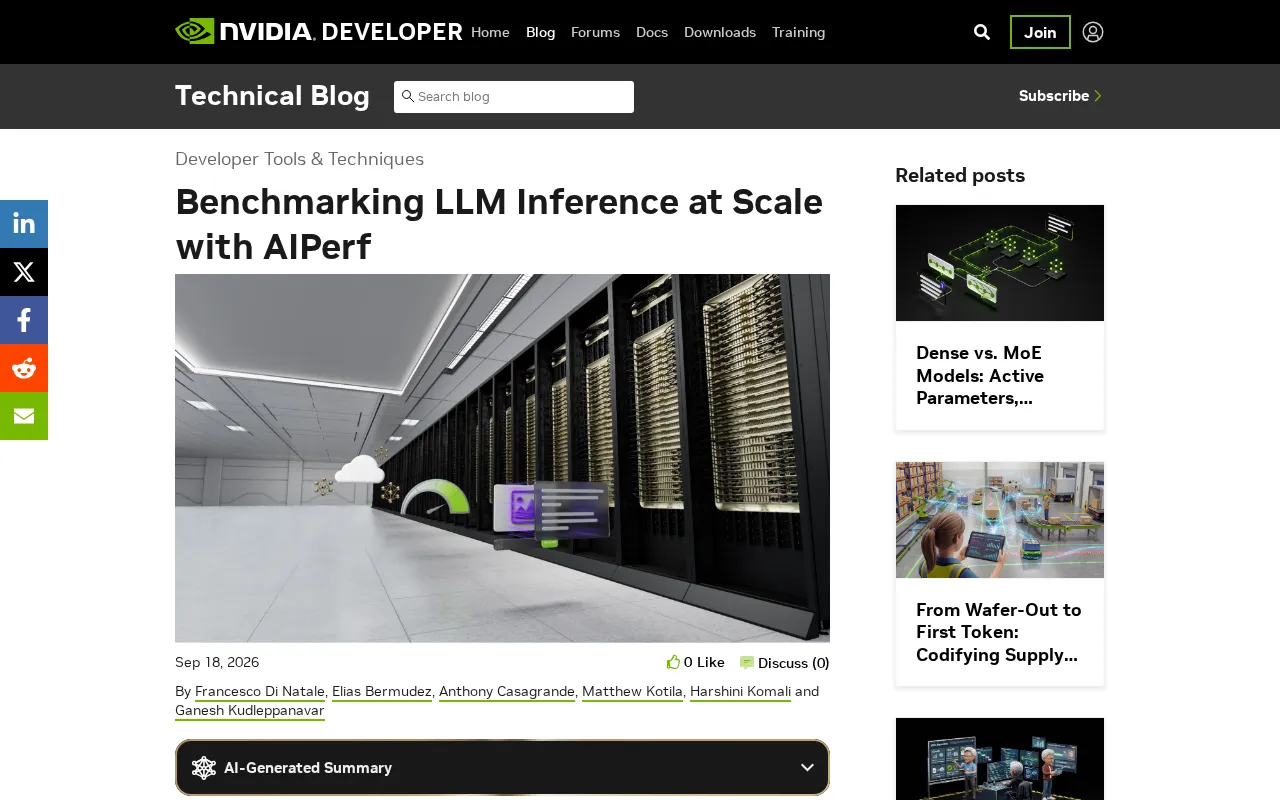Open the From Wafer-Out to First Token thumbnail
The image size is (1280, 800).
pos(1000,520)
